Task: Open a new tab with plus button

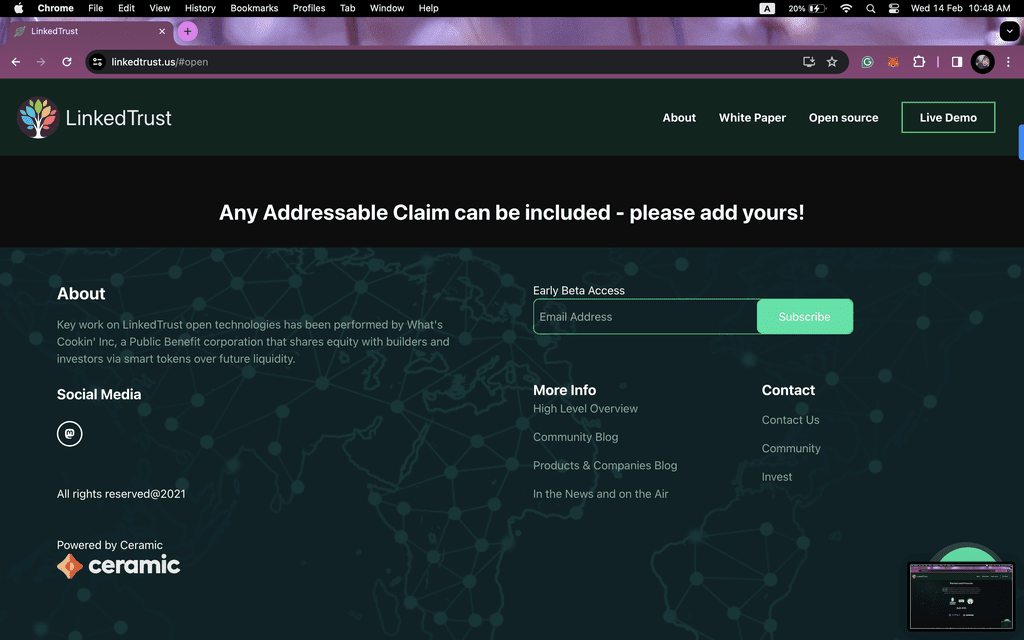Action: (x=187, y=31)
